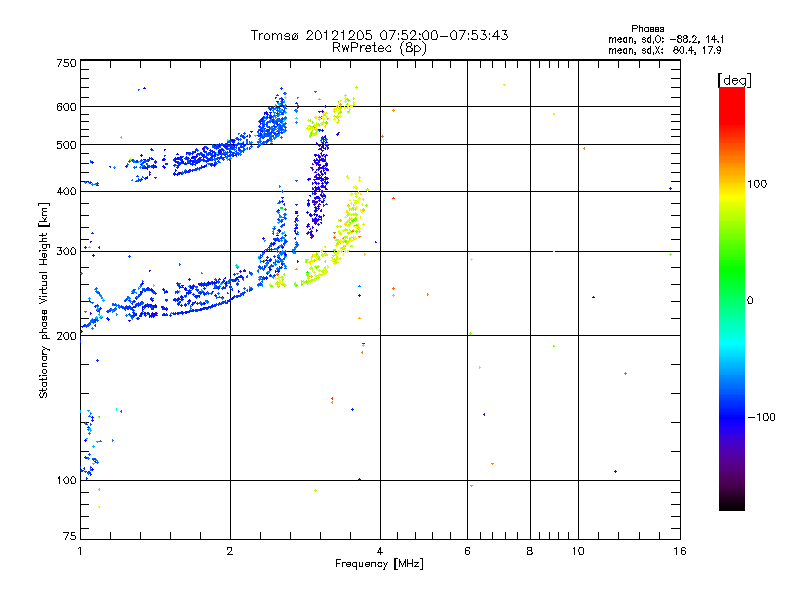
Task: Click the '10' frequency axis tick label
Action: click(578, 551)
